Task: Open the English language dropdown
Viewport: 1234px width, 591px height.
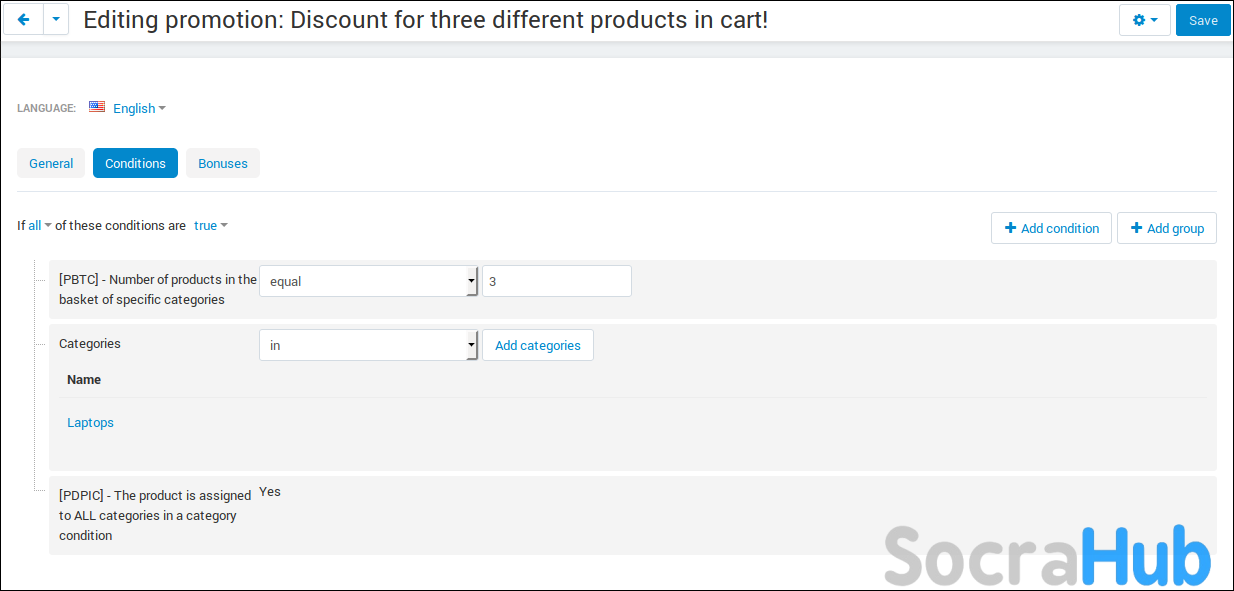Action: point(139,108)
